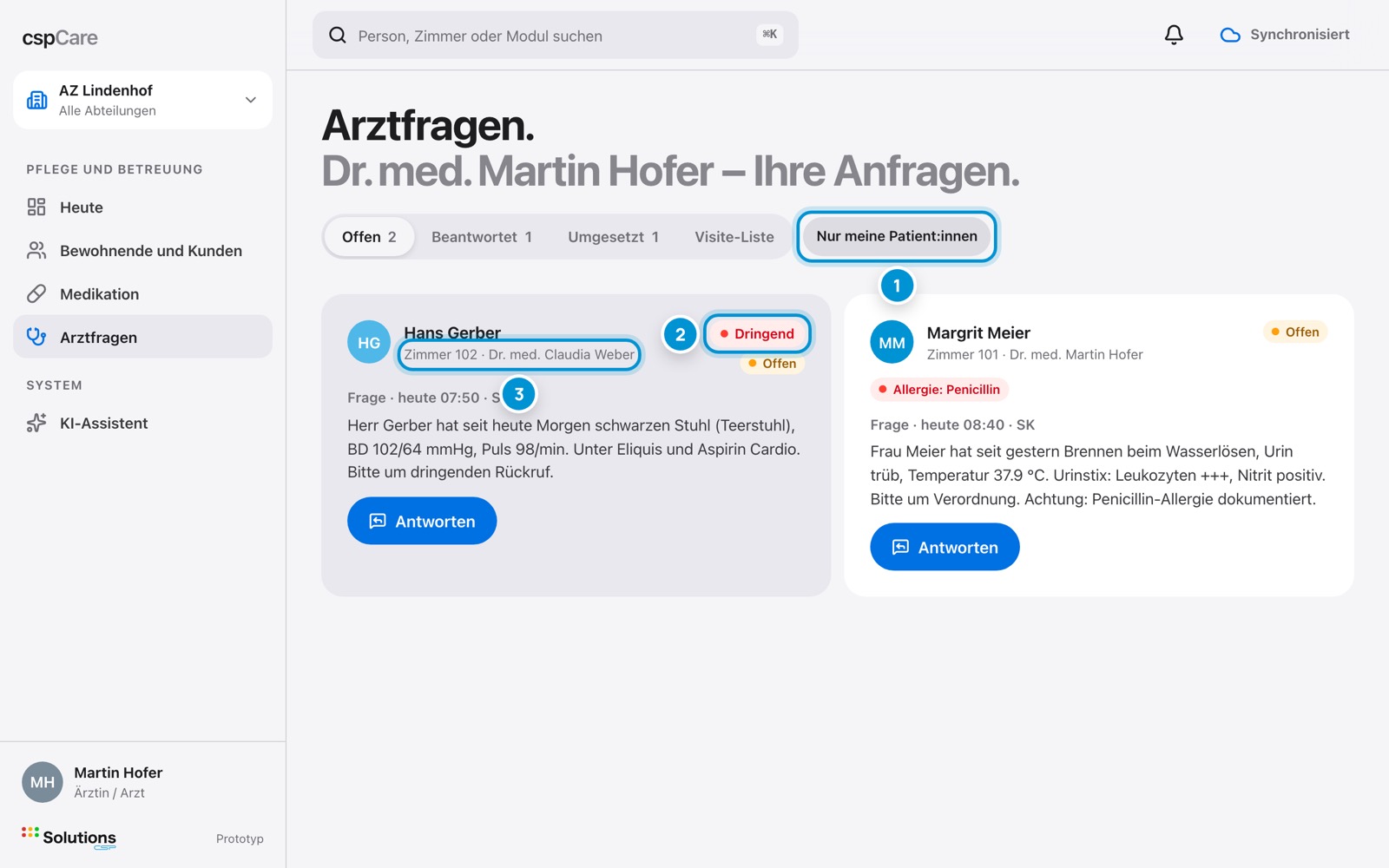Click the notification bell icon
Image resolution: width=1389 pixels, height=868 pixels.
click(1174, 35)
